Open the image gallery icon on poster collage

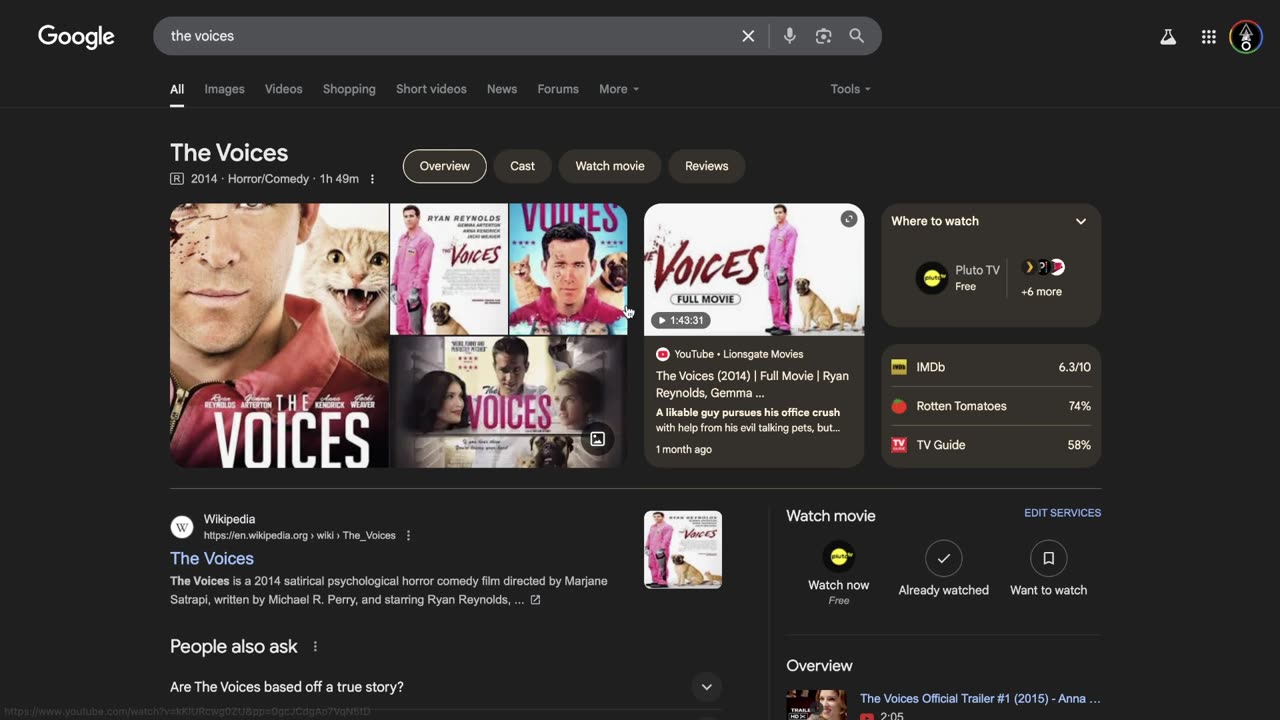coord(597,439)
